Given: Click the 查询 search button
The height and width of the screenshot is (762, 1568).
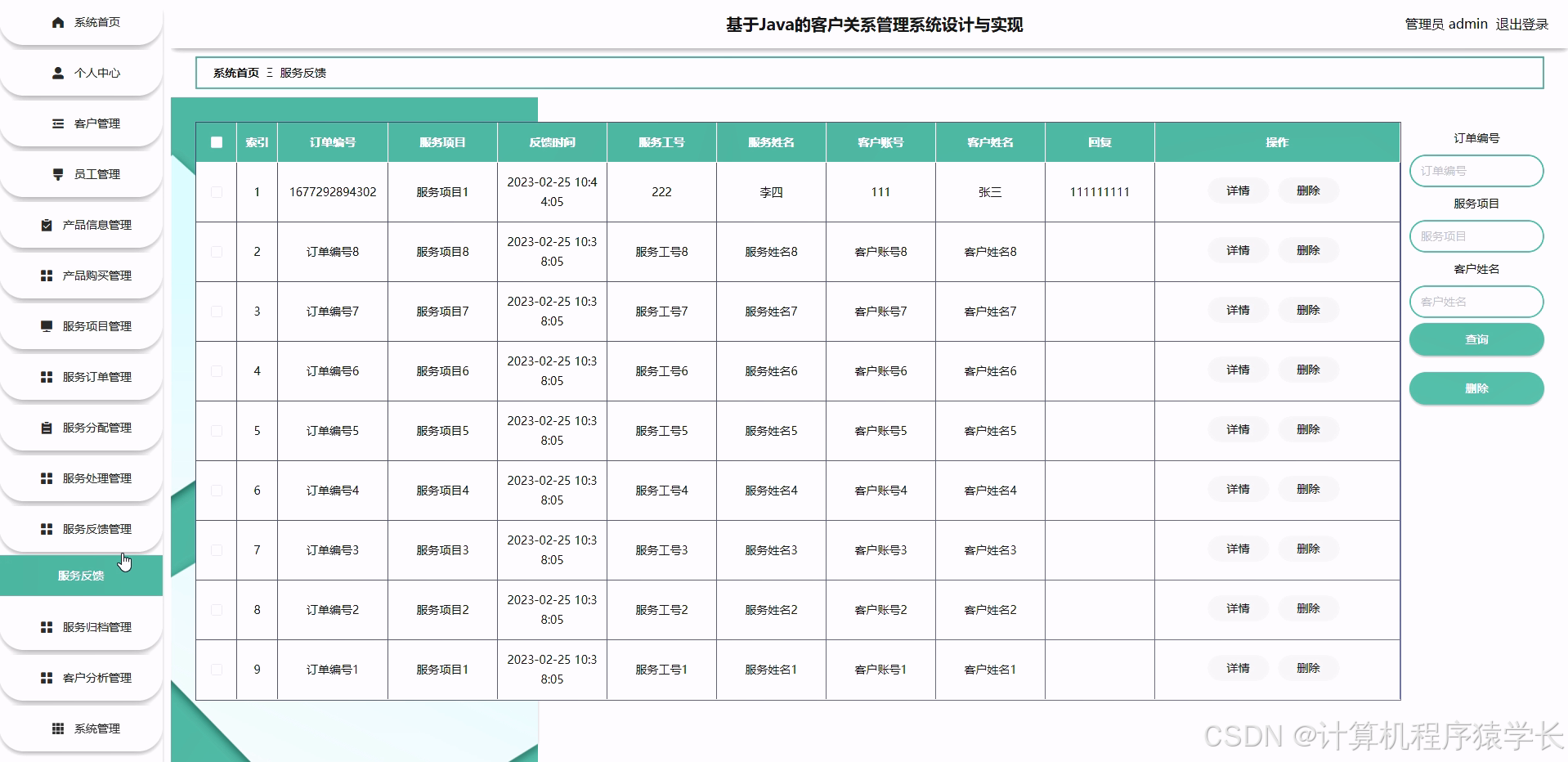Looking at the screenshot, I should pyautogui.click(x=1476, y=339).
